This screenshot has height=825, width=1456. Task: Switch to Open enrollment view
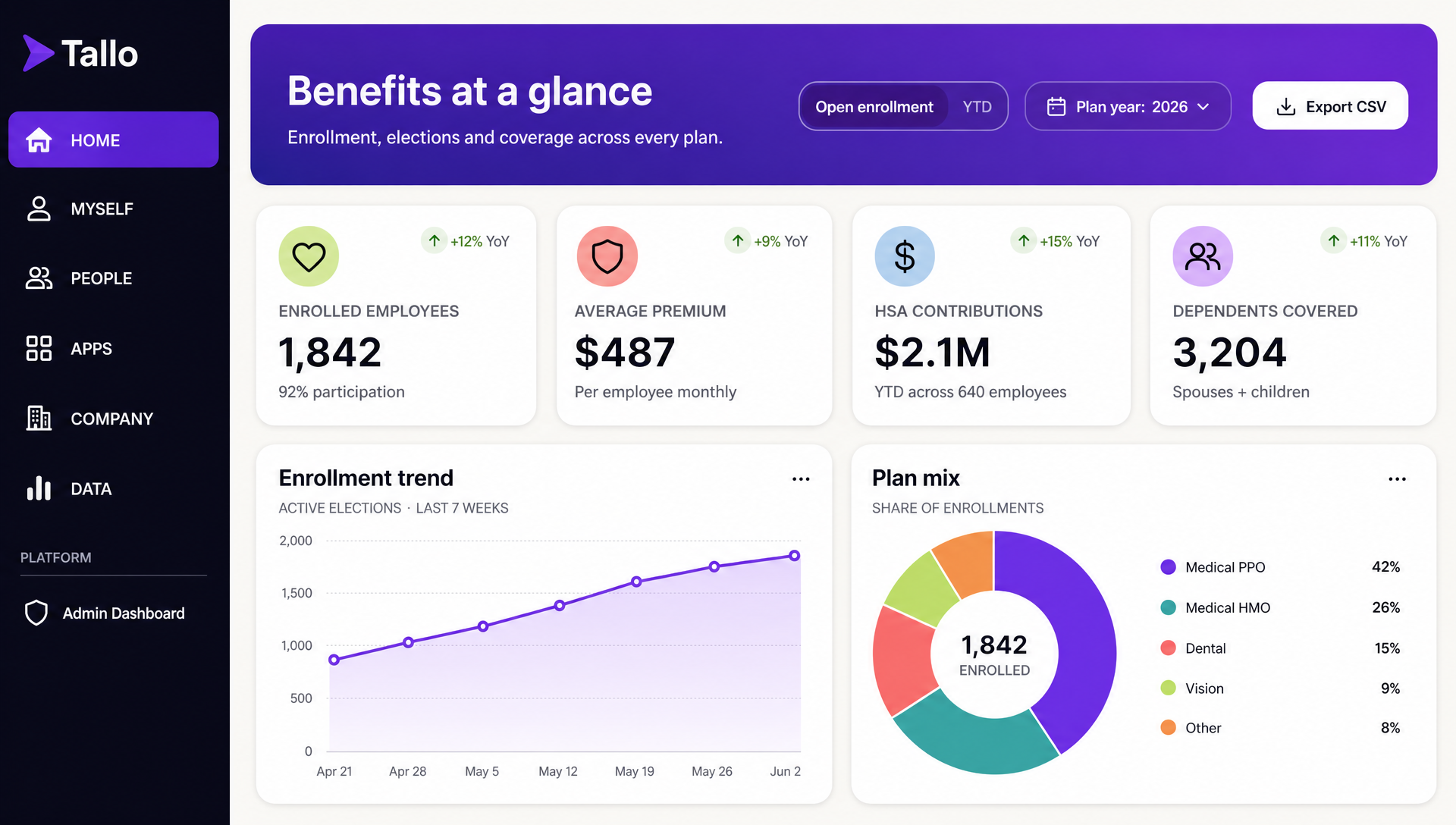(874, 107)
